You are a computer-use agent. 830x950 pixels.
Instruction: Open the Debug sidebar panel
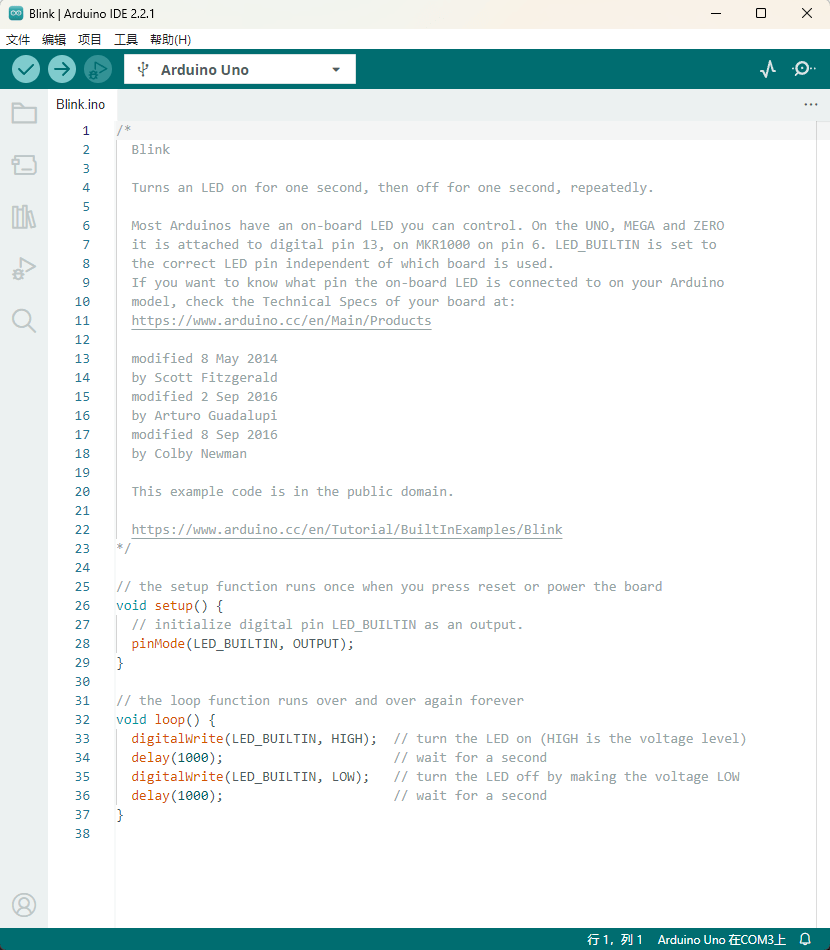point(24,268)
